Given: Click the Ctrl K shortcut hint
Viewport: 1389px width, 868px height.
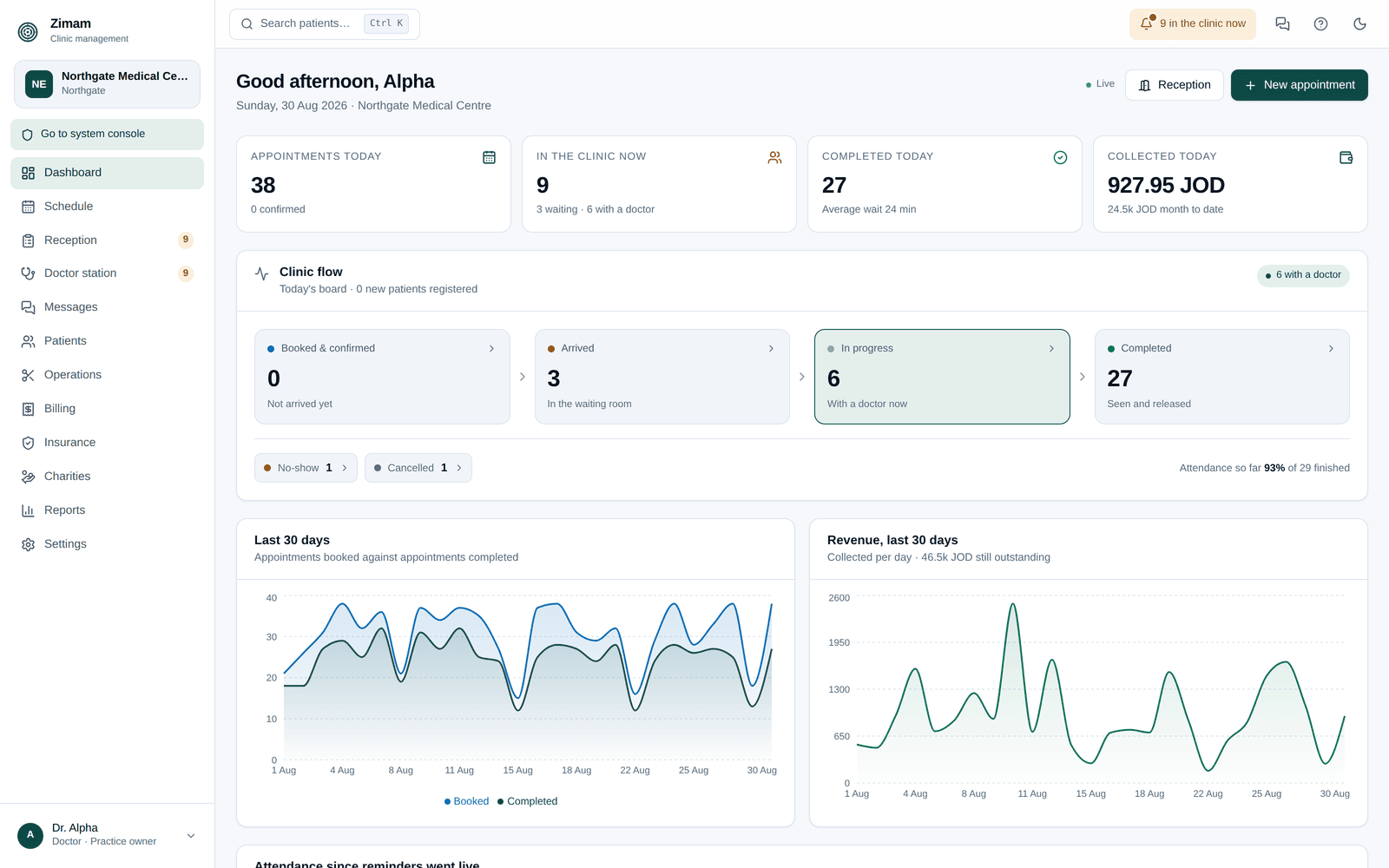Looking at the screenshot, I should pyautogui.click(x=386, y=23).
